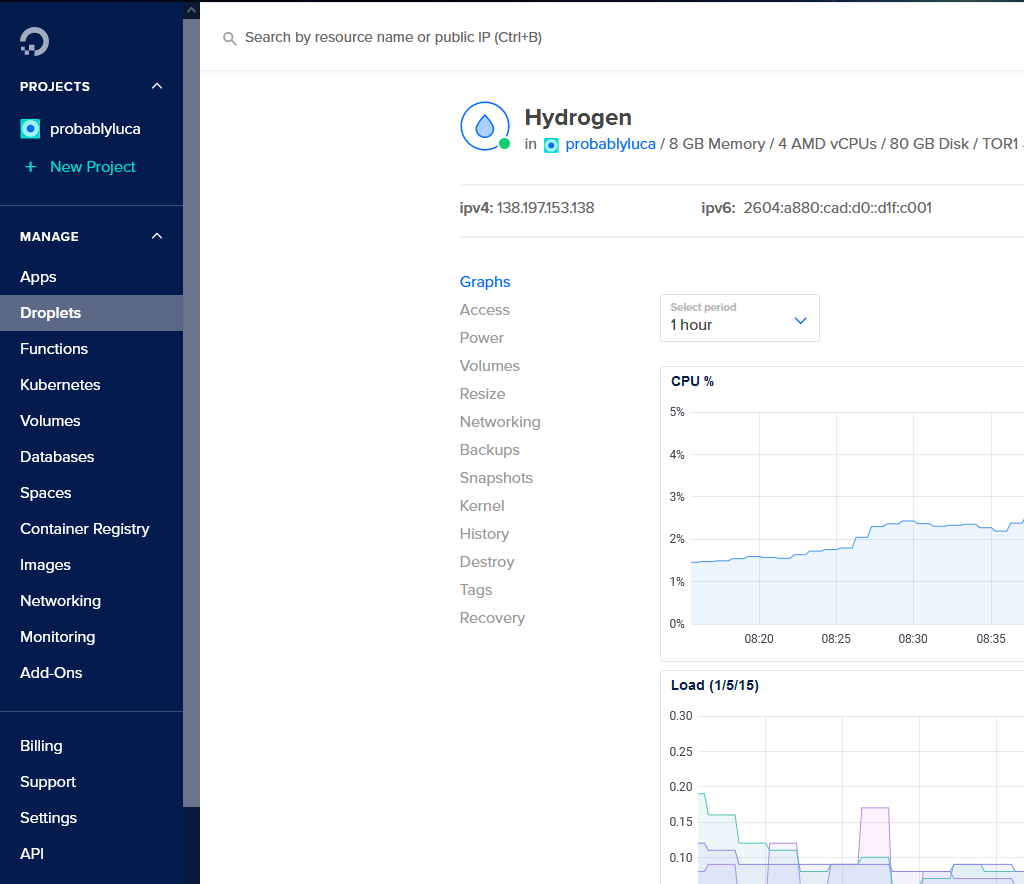Image resolution: width=1024 pixels, height=884 pixels.
Task: Switch to the Kernel tab
Action: pyautogui.click(x=481, y=506)
